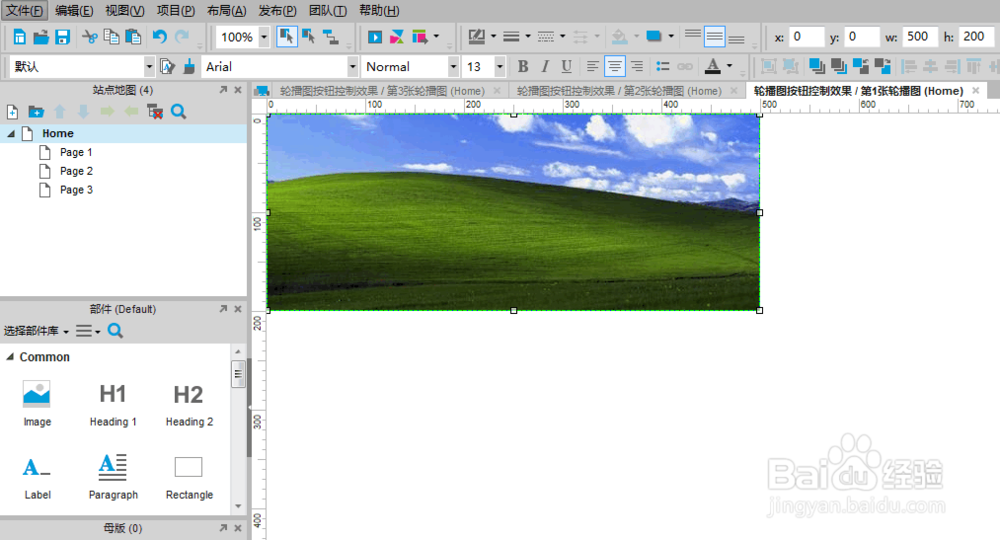
Task: Open the 视图 menu
Action: pos(124,10)
